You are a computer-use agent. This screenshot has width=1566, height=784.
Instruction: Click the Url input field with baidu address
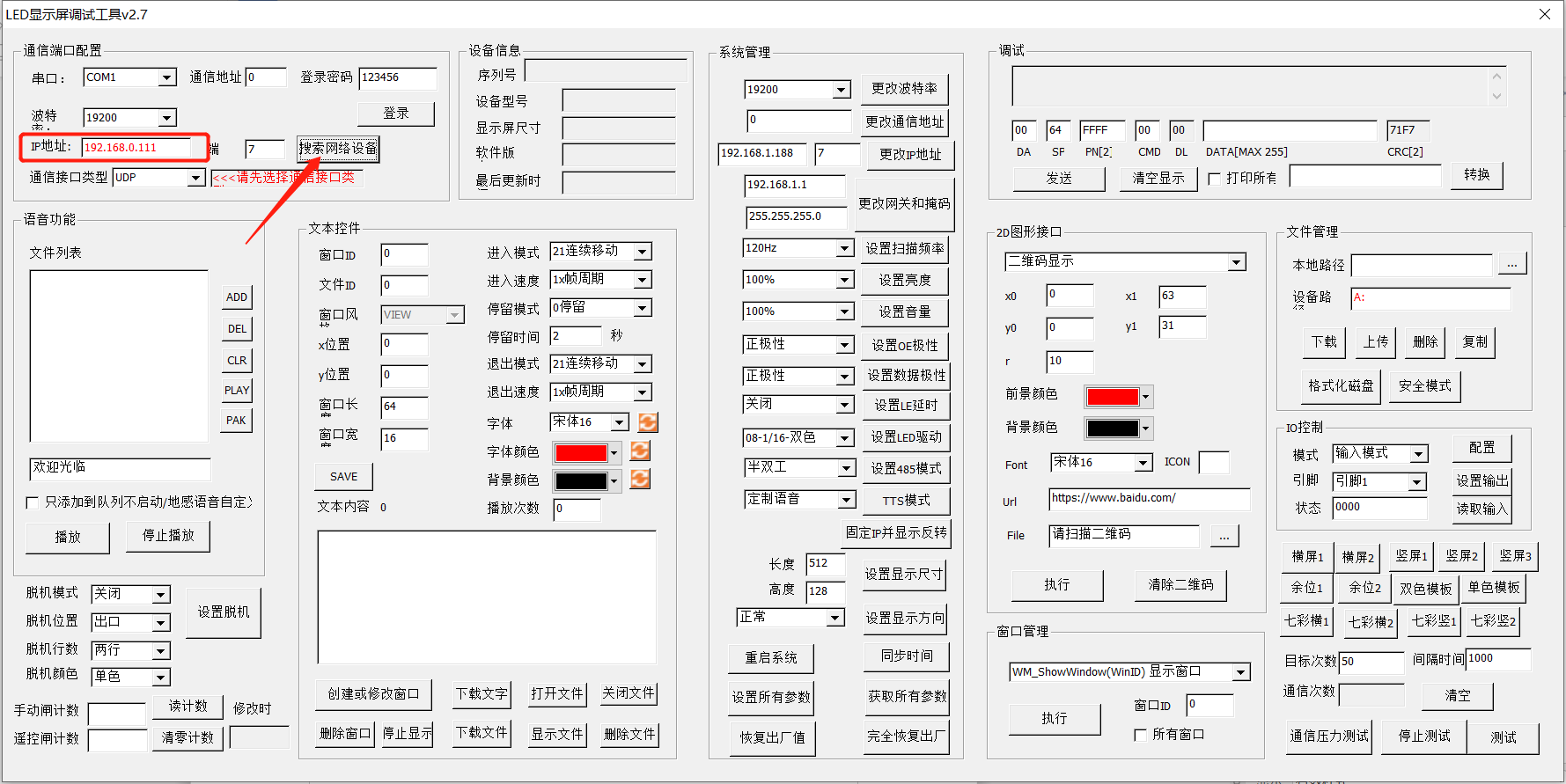tap(1150, 500)
